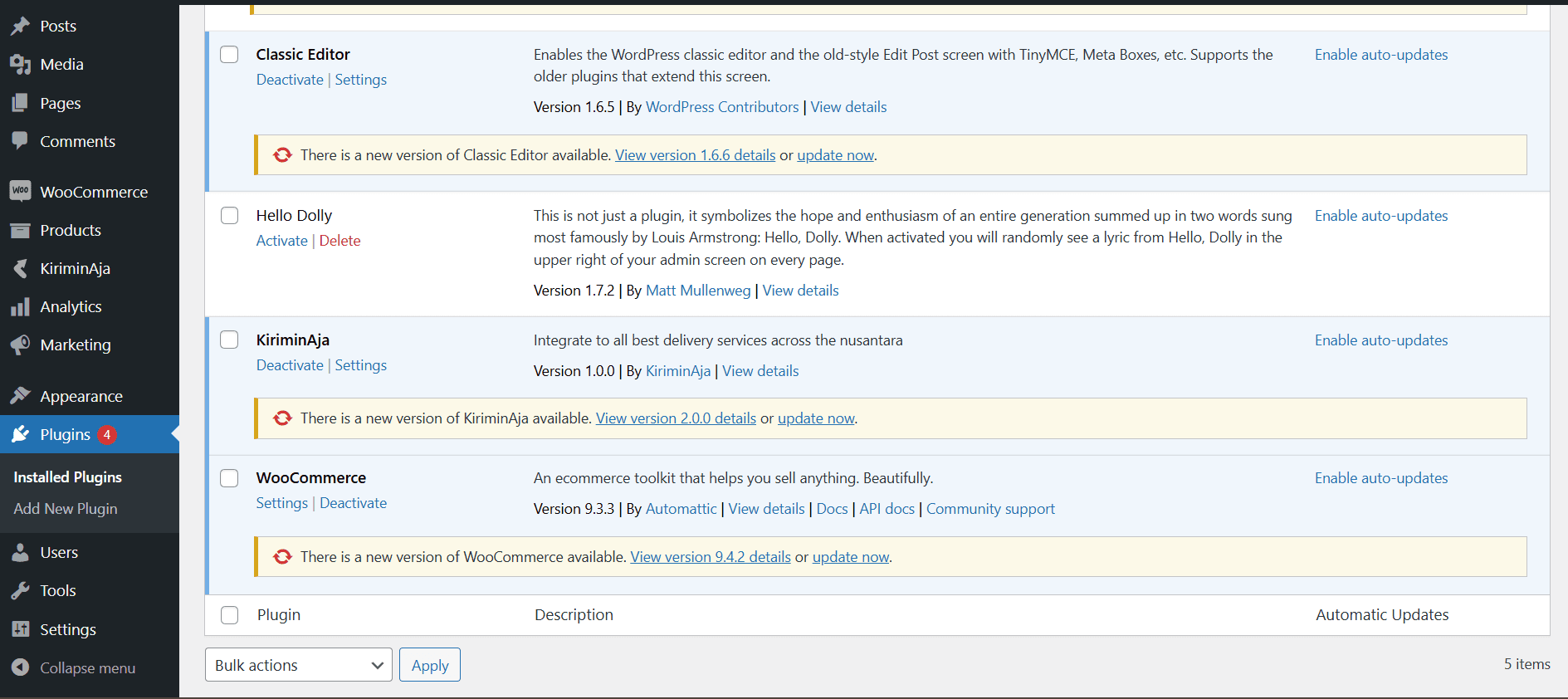Update KiriminAja plugin via update now link
Image resolution: width=1568 pixels, height=699 pixels.
point(815,418)
